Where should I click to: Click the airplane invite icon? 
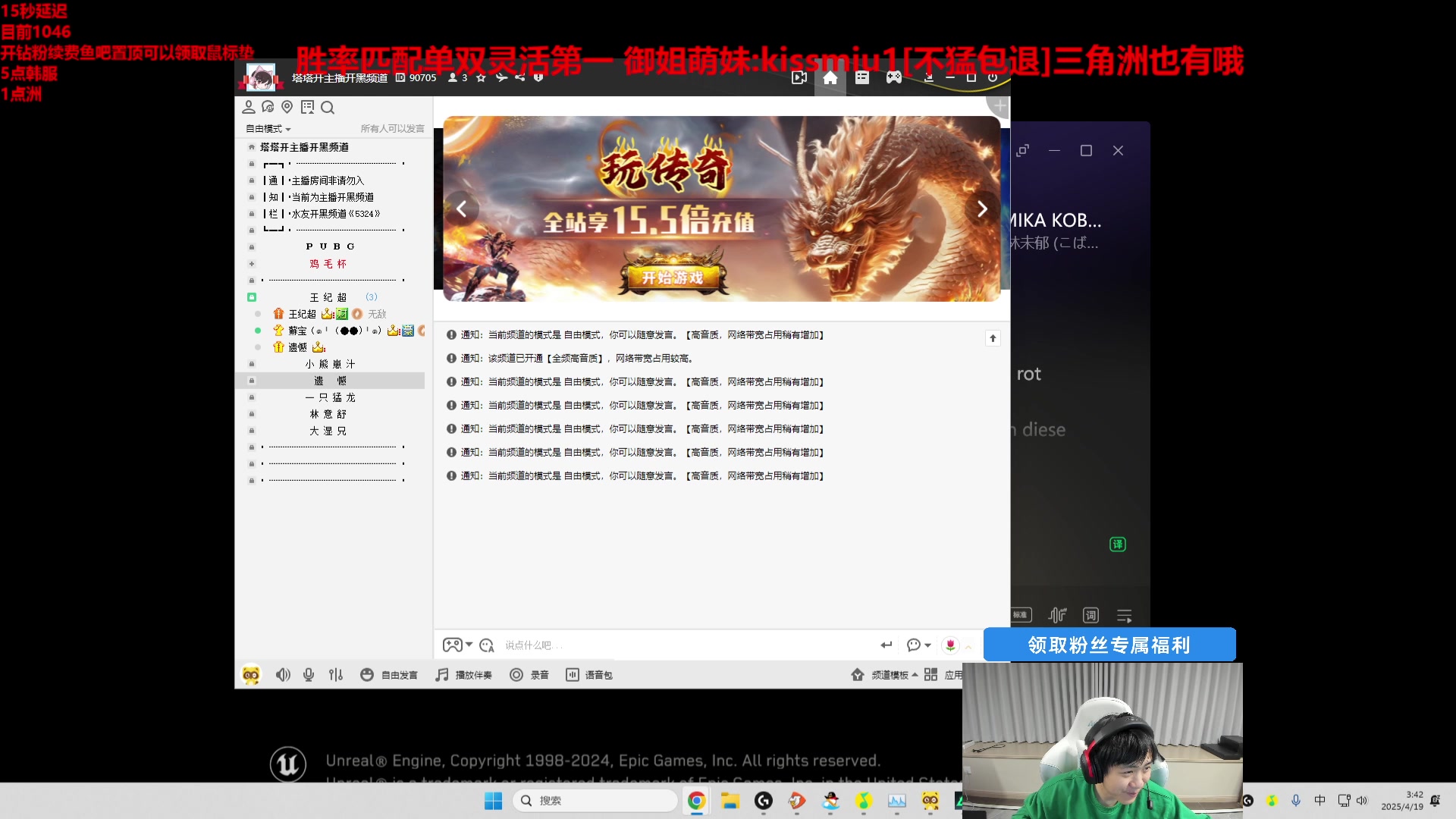click(500, 77)
